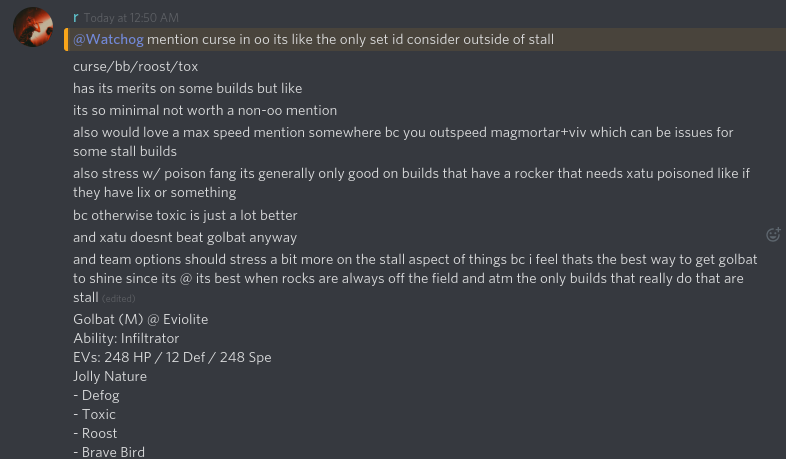
Task: Click the "Jolly Nature" line
Action: [x=110, y=376]
